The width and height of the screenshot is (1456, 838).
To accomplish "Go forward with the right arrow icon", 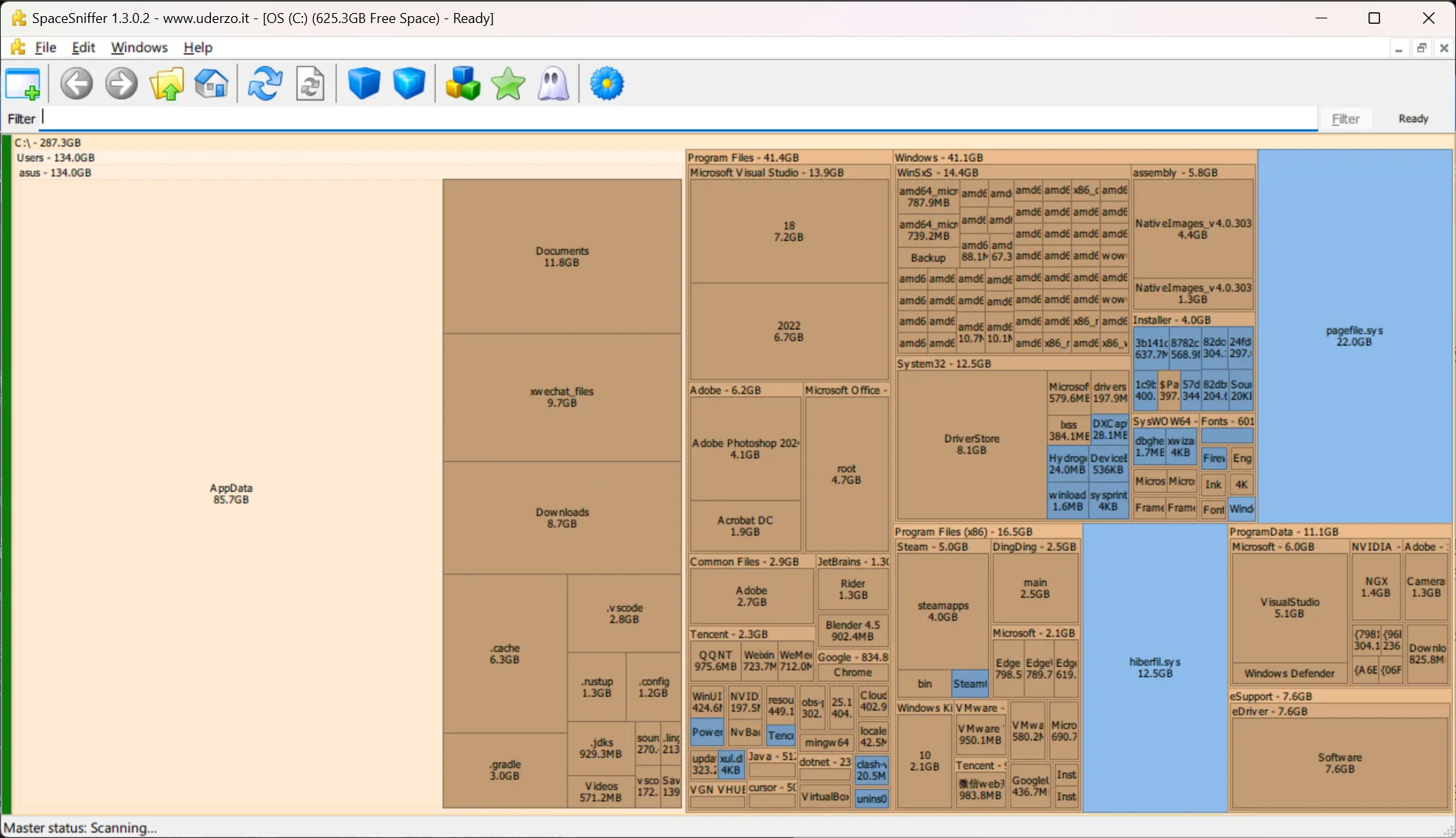I will (x=121, y=84).
